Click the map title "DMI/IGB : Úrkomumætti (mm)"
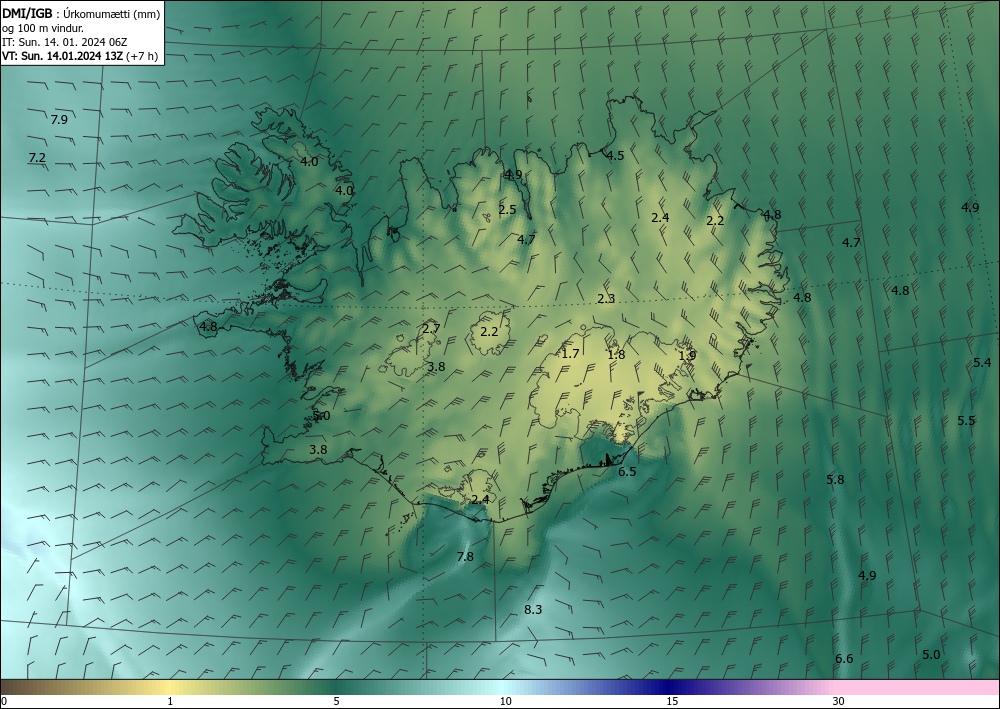 (x=82, y=13)
